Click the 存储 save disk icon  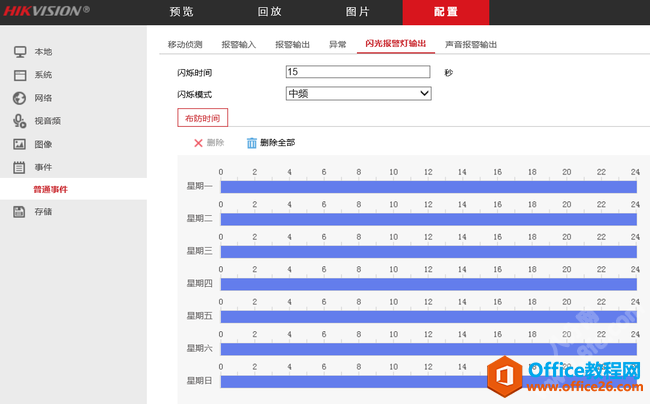pos(20,211)
